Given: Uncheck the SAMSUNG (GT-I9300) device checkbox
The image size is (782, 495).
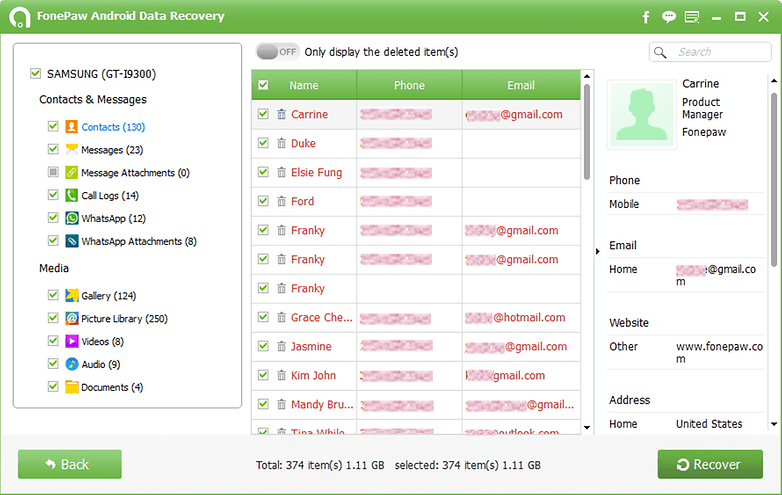Looking at the screenshot, I should [x=35, y=74].
